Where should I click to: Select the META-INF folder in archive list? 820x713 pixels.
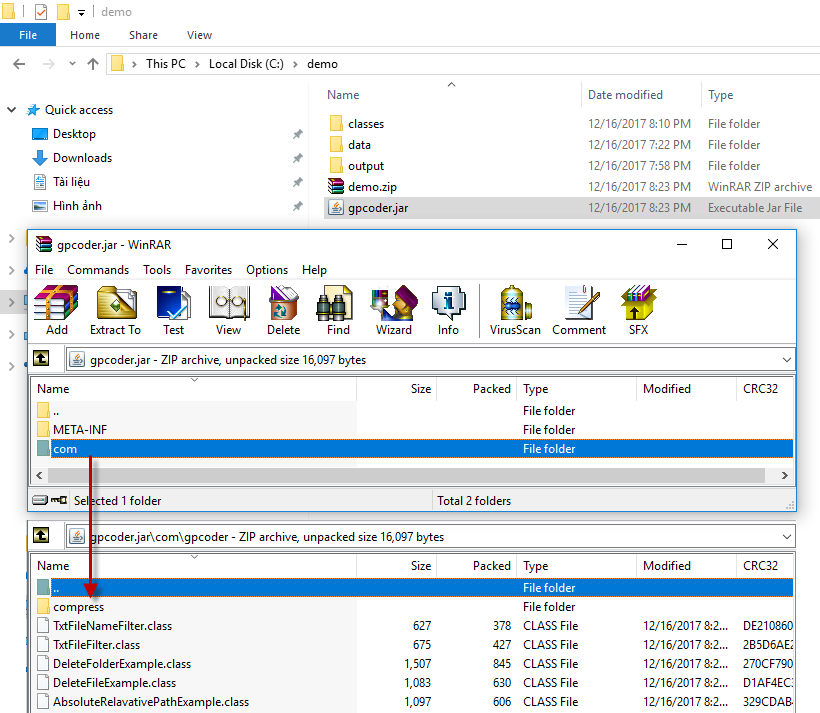point(80,430)
